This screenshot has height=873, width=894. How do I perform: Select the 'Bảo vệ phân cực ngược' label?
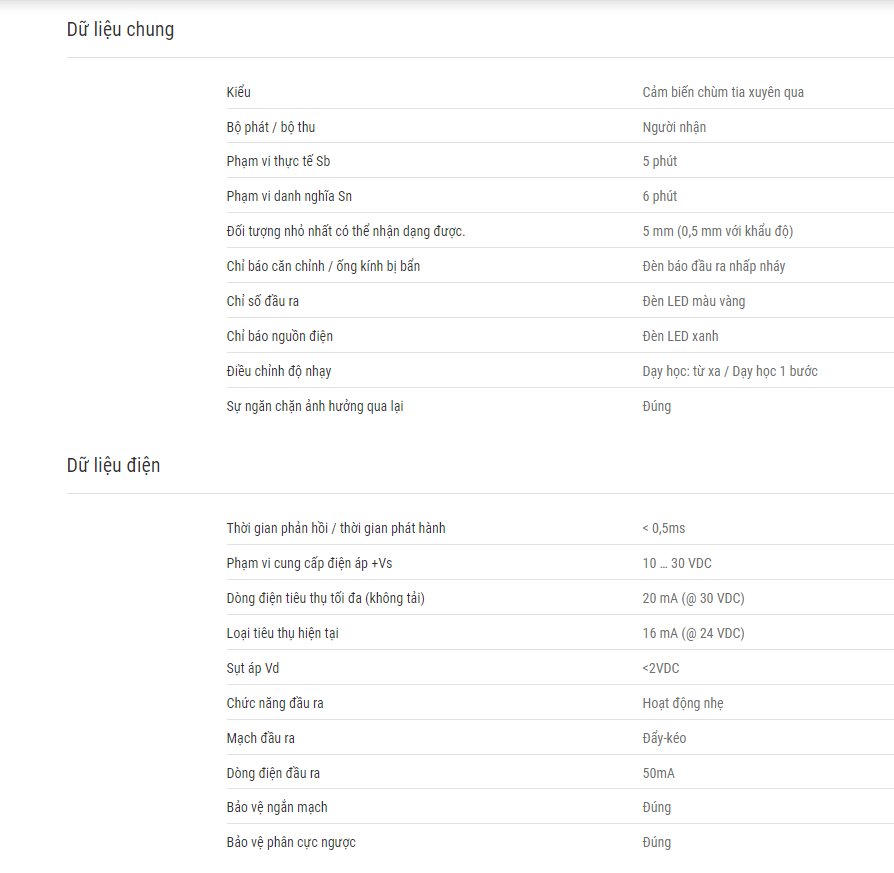(x=291, y=843)
